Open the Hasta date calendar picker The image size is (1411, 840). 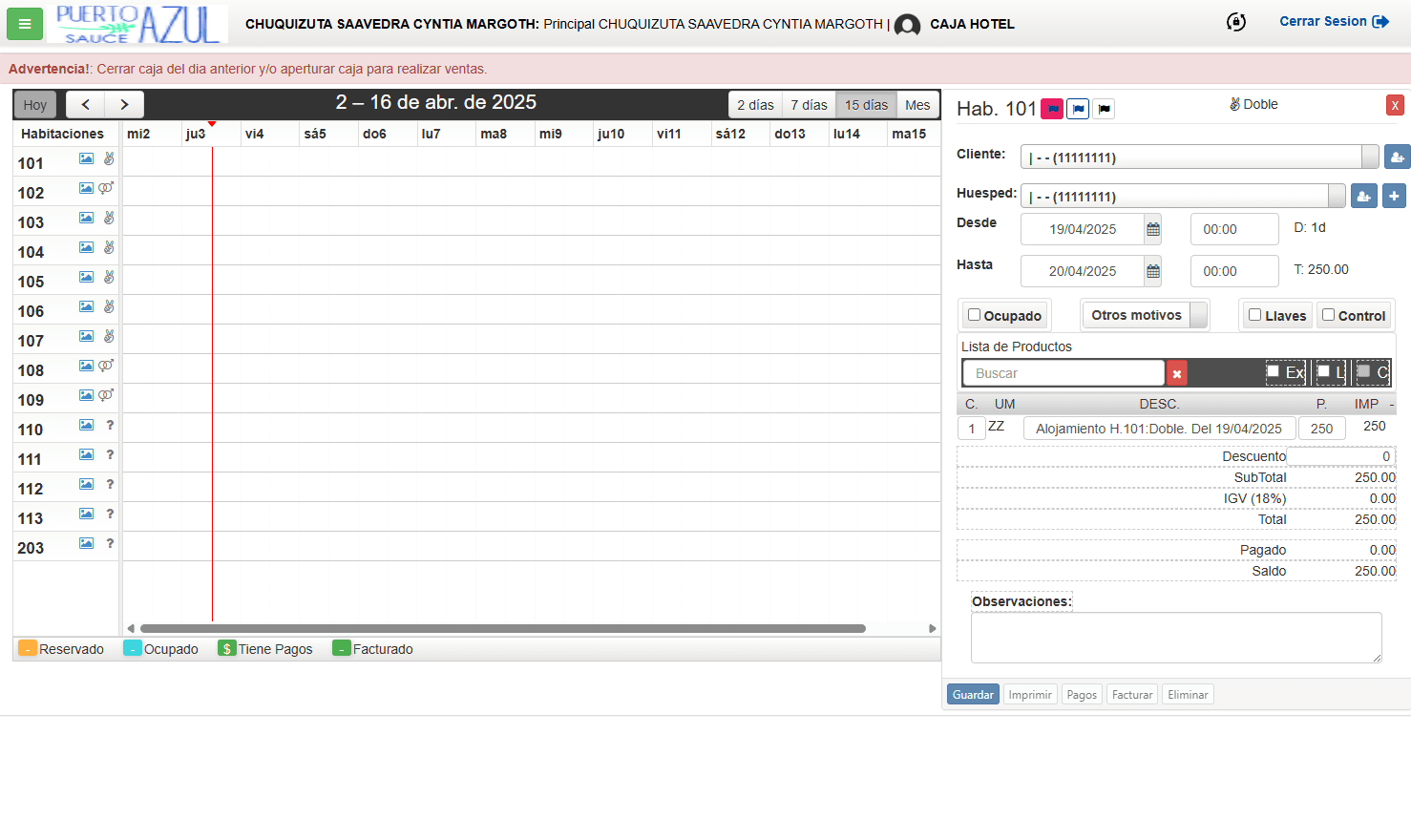1152,271
